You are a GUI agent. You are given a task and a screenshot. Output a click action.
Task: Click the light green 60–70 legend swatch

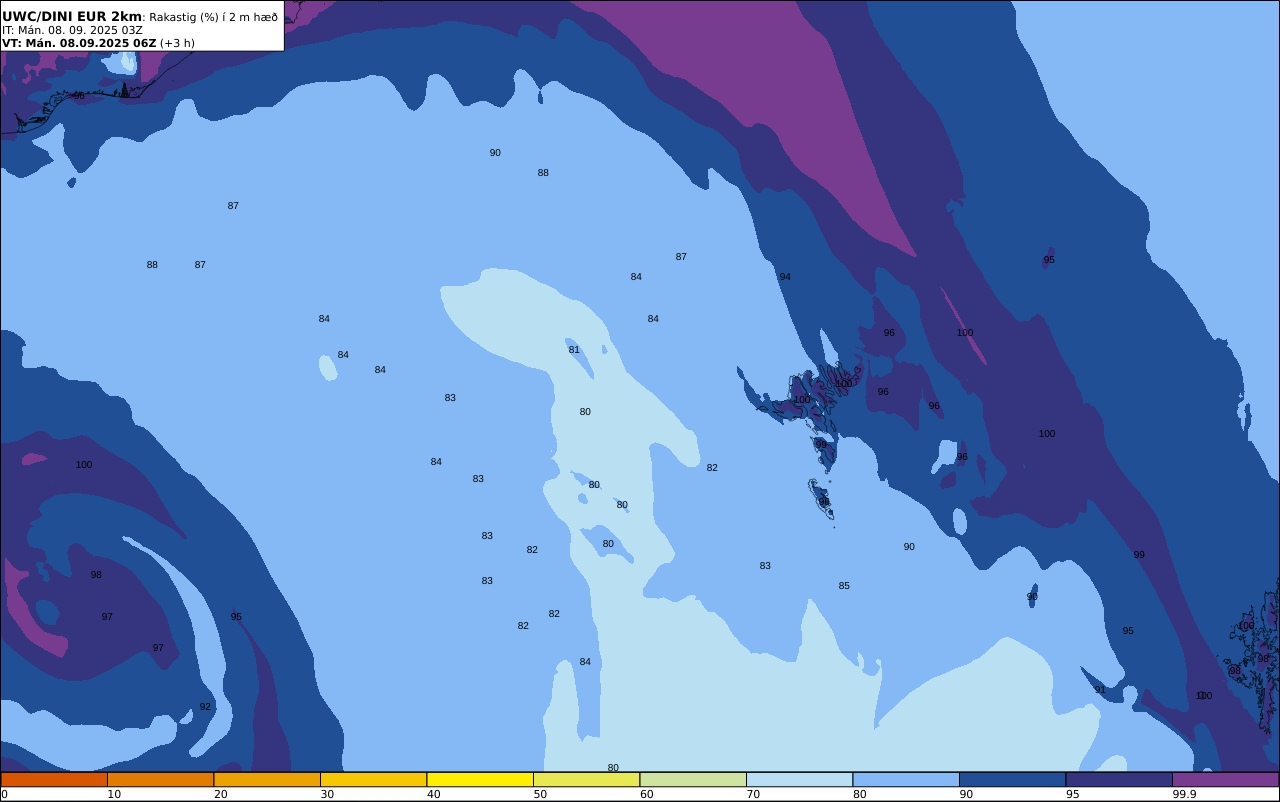(x=693, y=779)
